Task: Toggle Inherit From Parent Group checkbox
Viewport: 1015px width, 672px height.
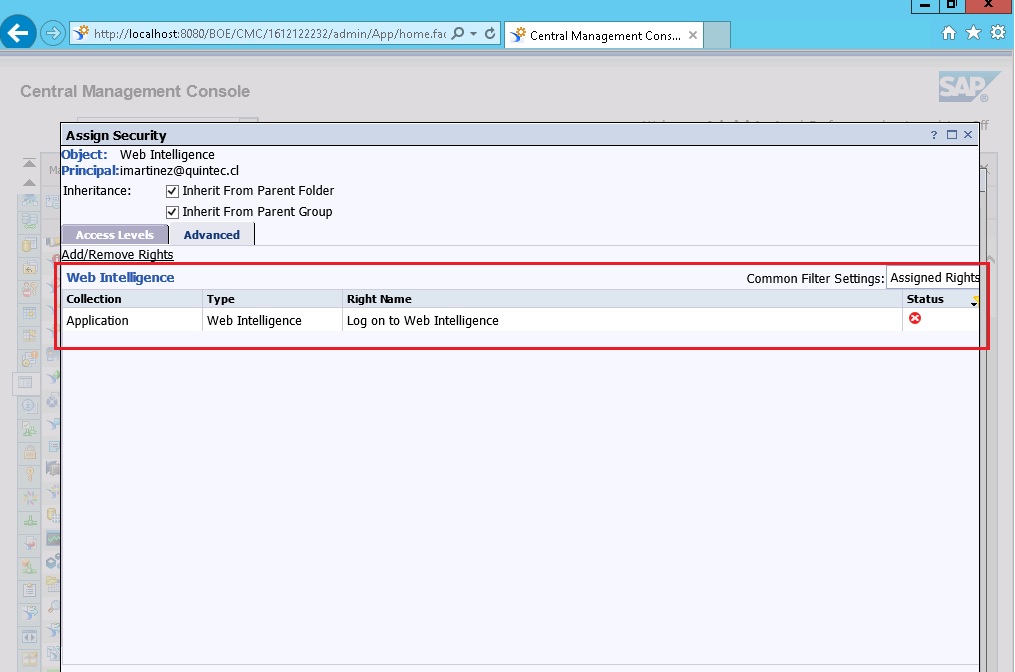Action: (172, 212)
